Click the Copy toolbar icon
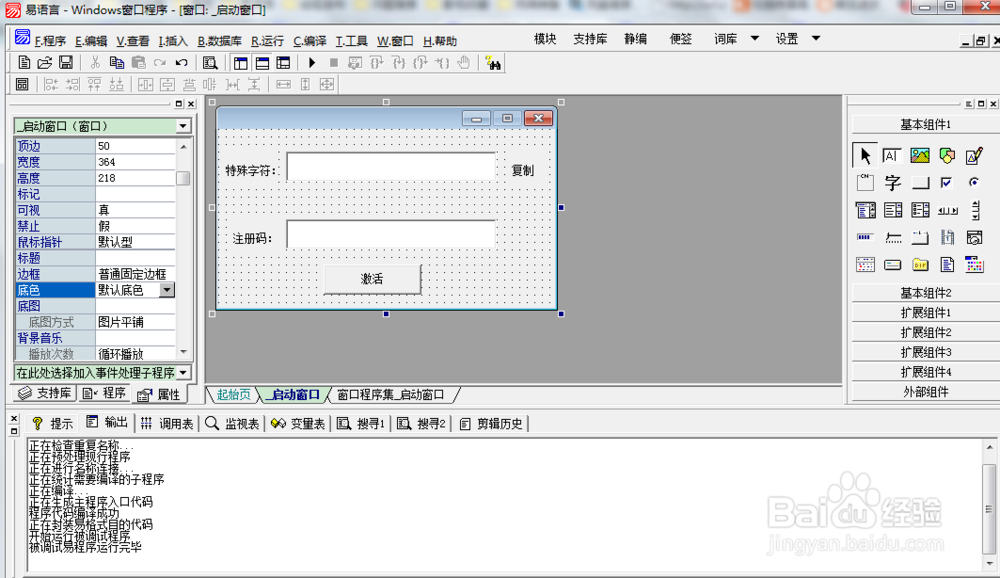The height and width of the screenshot is (578, 1000). coord(117,63)
